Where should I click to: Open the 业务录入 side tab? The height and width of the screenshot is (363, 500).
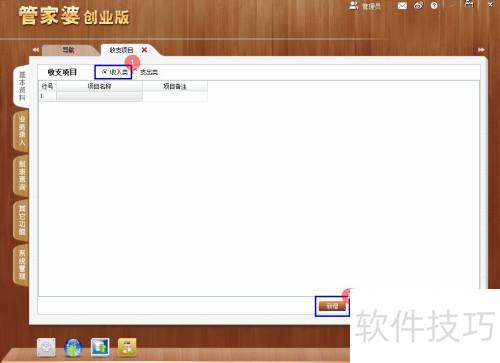click(22, 131)
